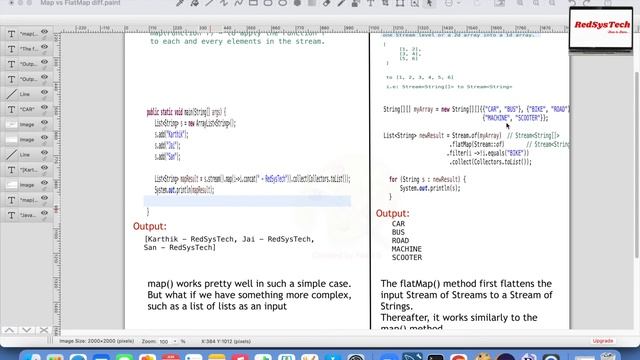The height and width of the screenshot is (360, 640).
Task: Hide the "[Kart..." text layer
Action: coord(44,168)
